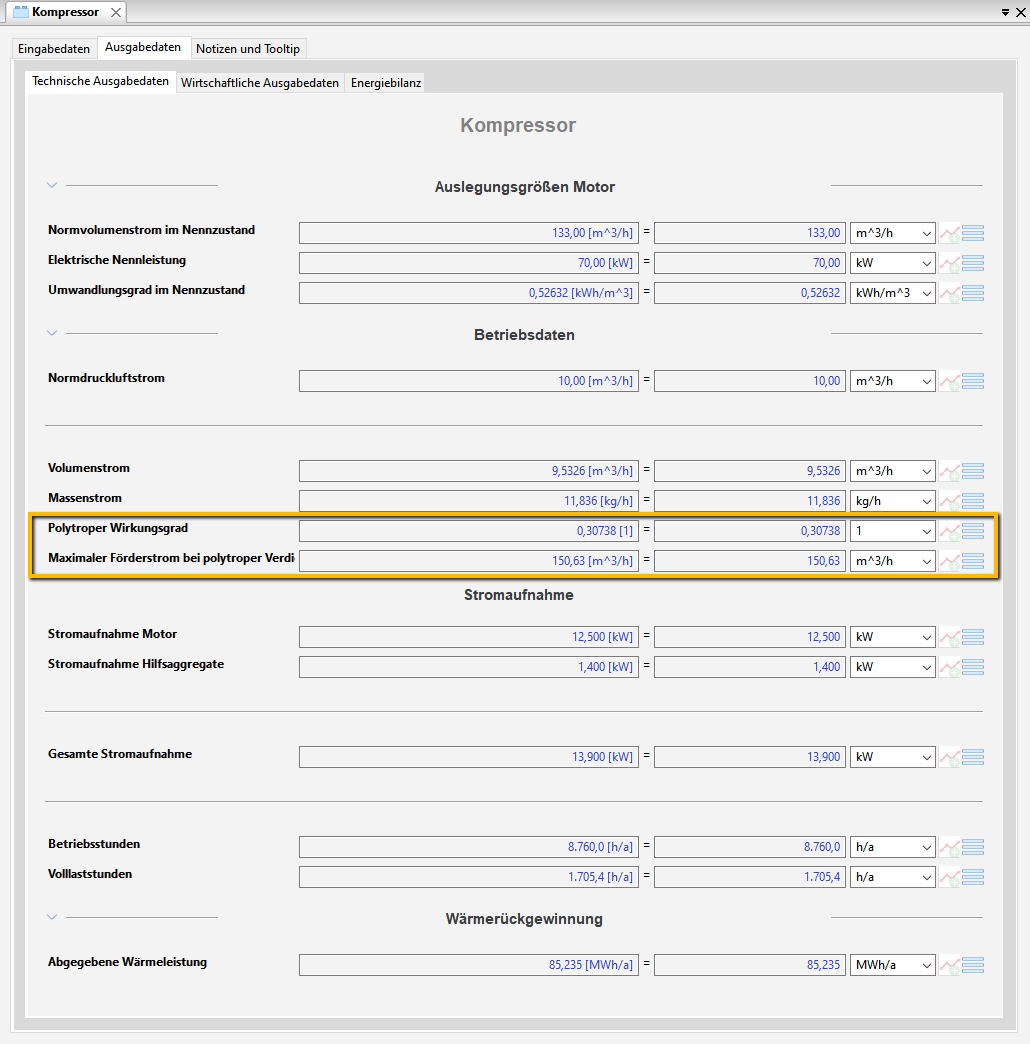Image resolution: width=1030 pixels, height=1044 pixels.
Task: Click the Volumenstrom converted value field
Action: [749, 471]
